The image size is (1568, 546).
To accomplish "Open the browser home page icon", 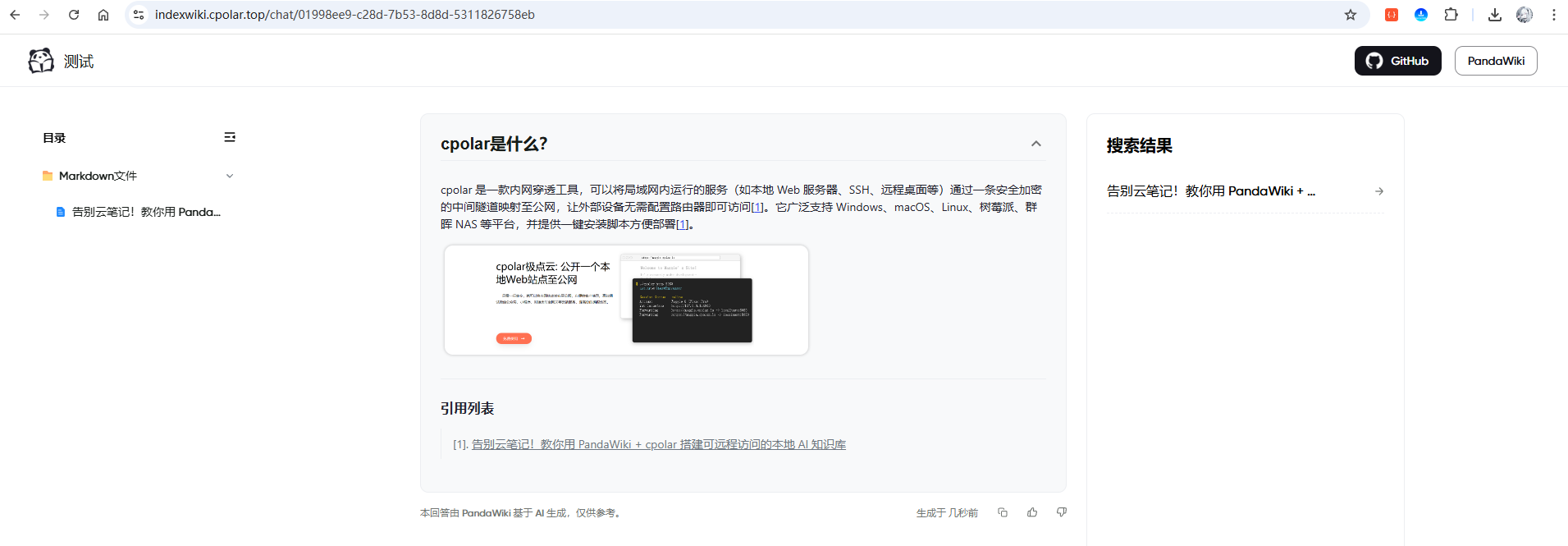I will 103,15.
